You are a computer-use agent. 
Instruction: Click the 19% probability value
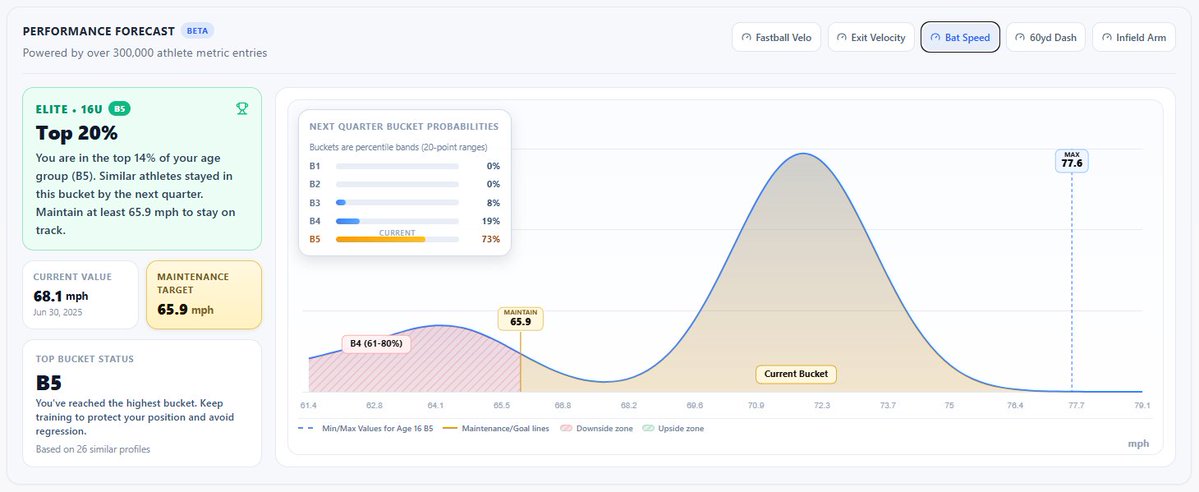[x=491, y=221]
